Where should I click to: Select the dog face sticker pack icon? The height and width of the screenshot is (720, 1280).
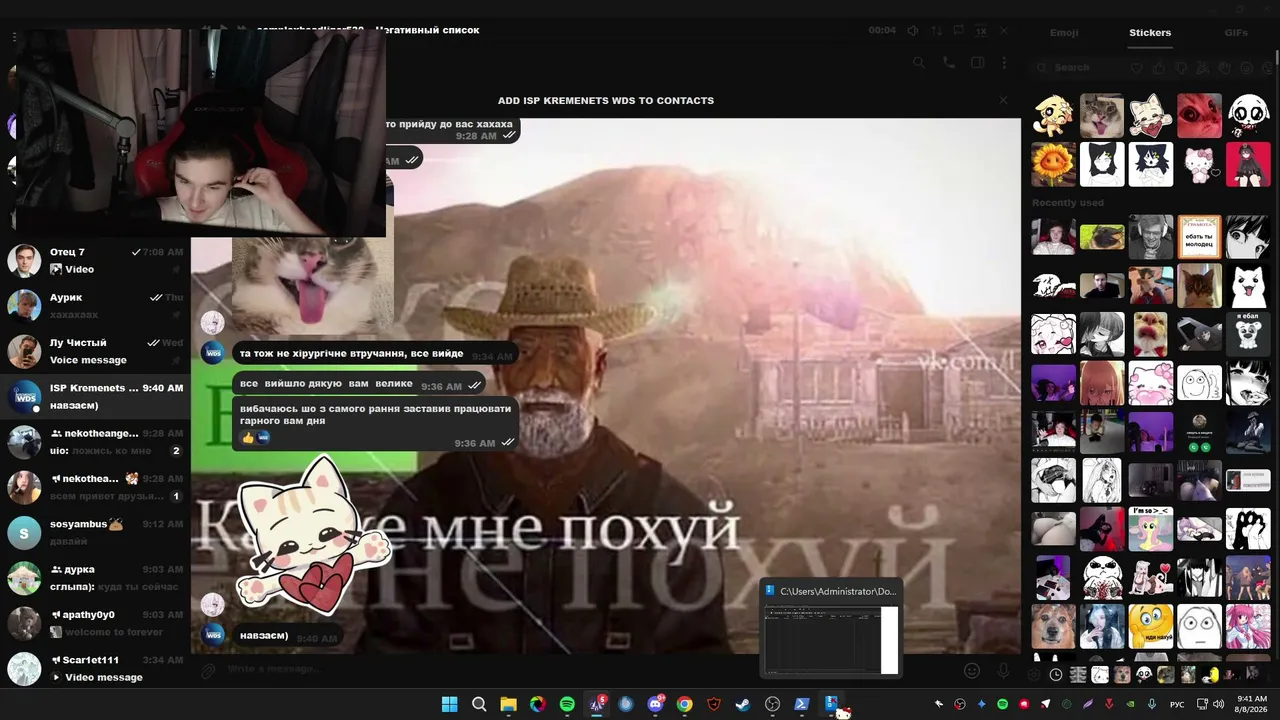pos(1122,675)
